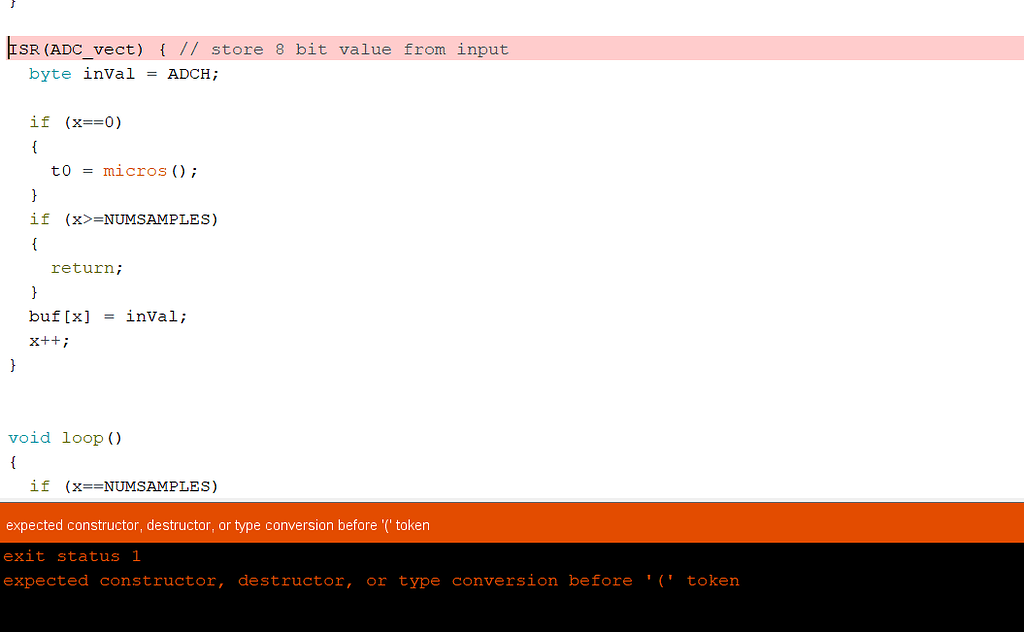Click the "loop" function name

click(82, 438)
